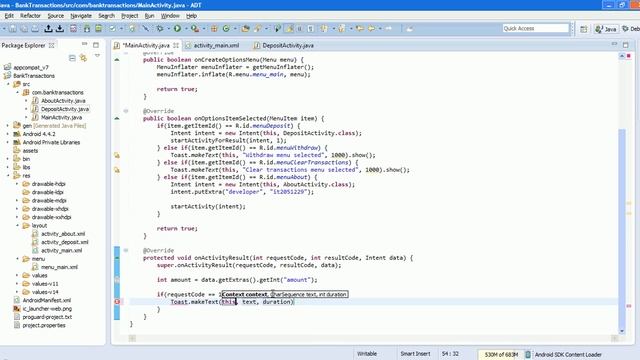
Task: Click the Open Type icon
Action: (x=245, y=29)
